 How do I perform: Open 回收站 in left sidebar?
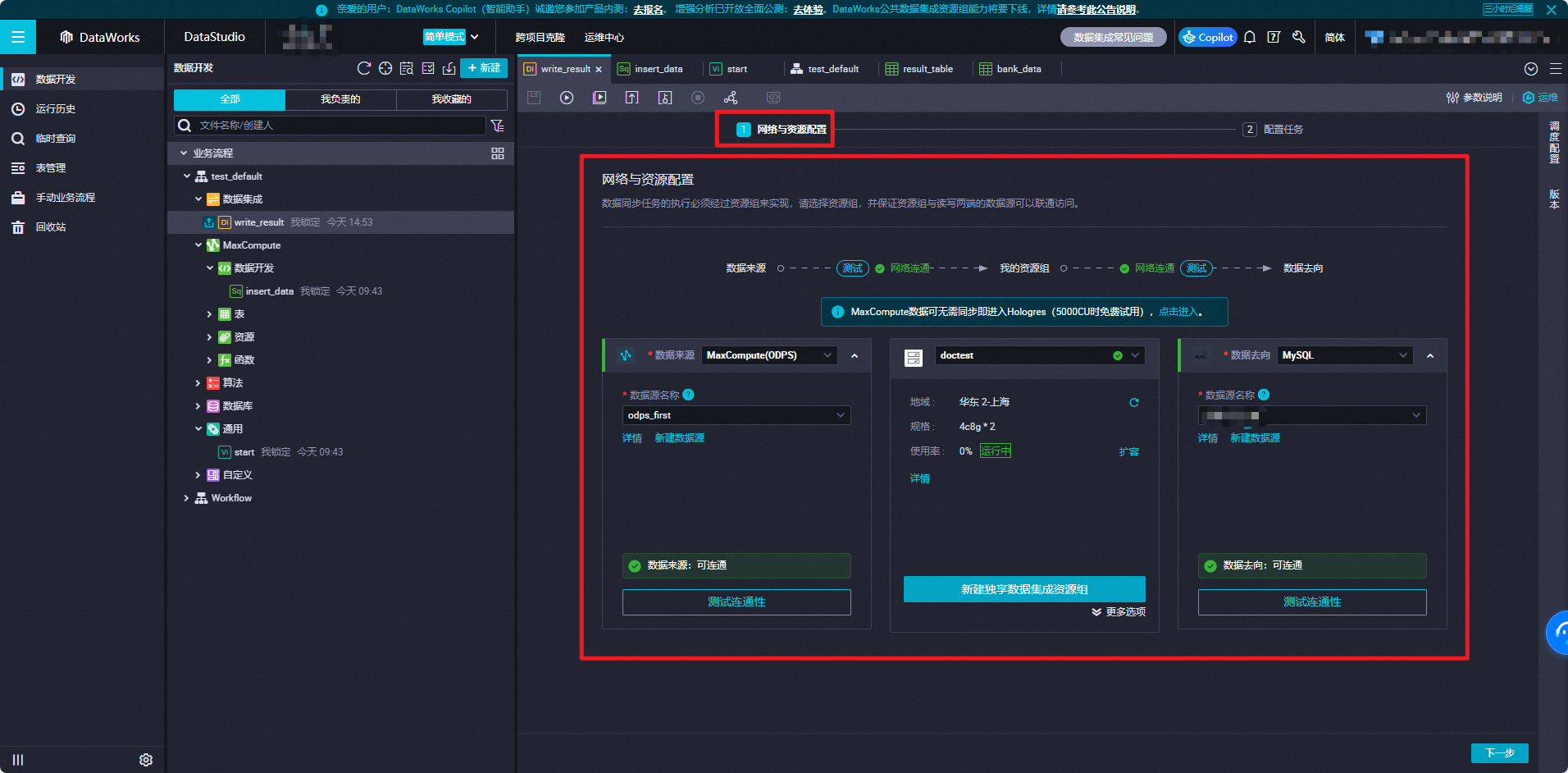pos(51,227)
